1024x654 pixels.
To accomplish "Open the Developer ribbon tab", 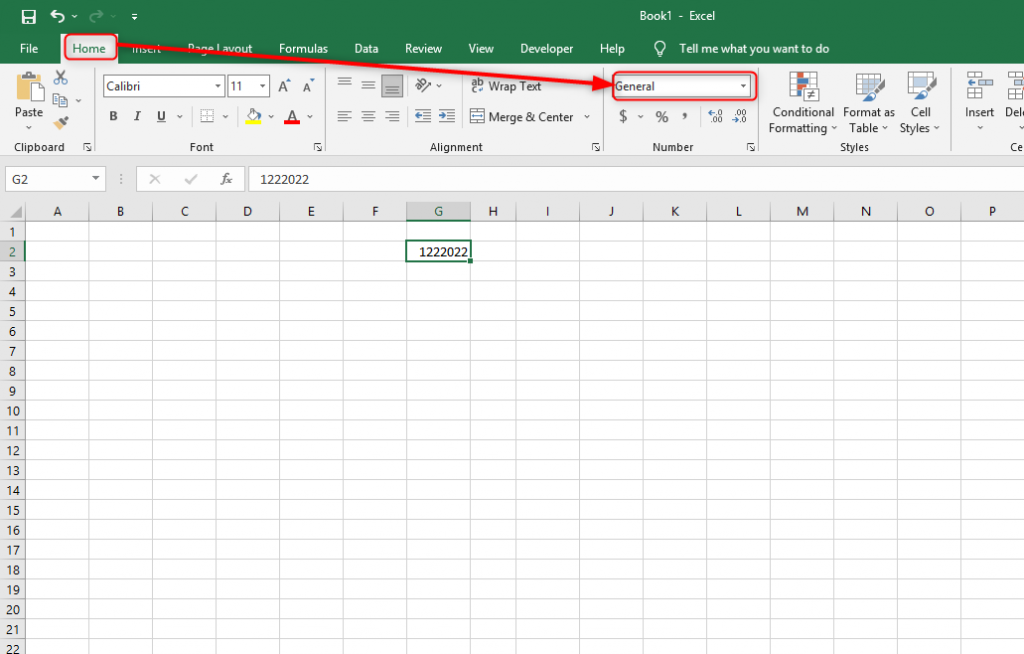I will (546, 48).
